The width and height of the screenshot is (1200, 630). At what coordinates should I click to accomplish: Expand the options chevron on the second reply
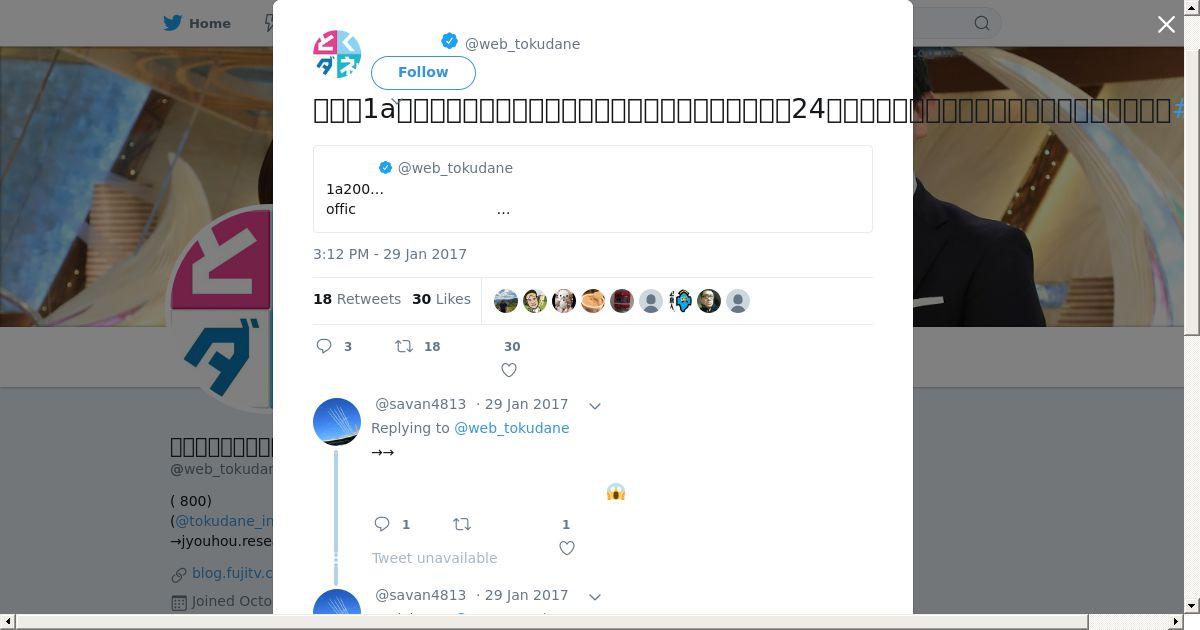[x=595, y=596]
